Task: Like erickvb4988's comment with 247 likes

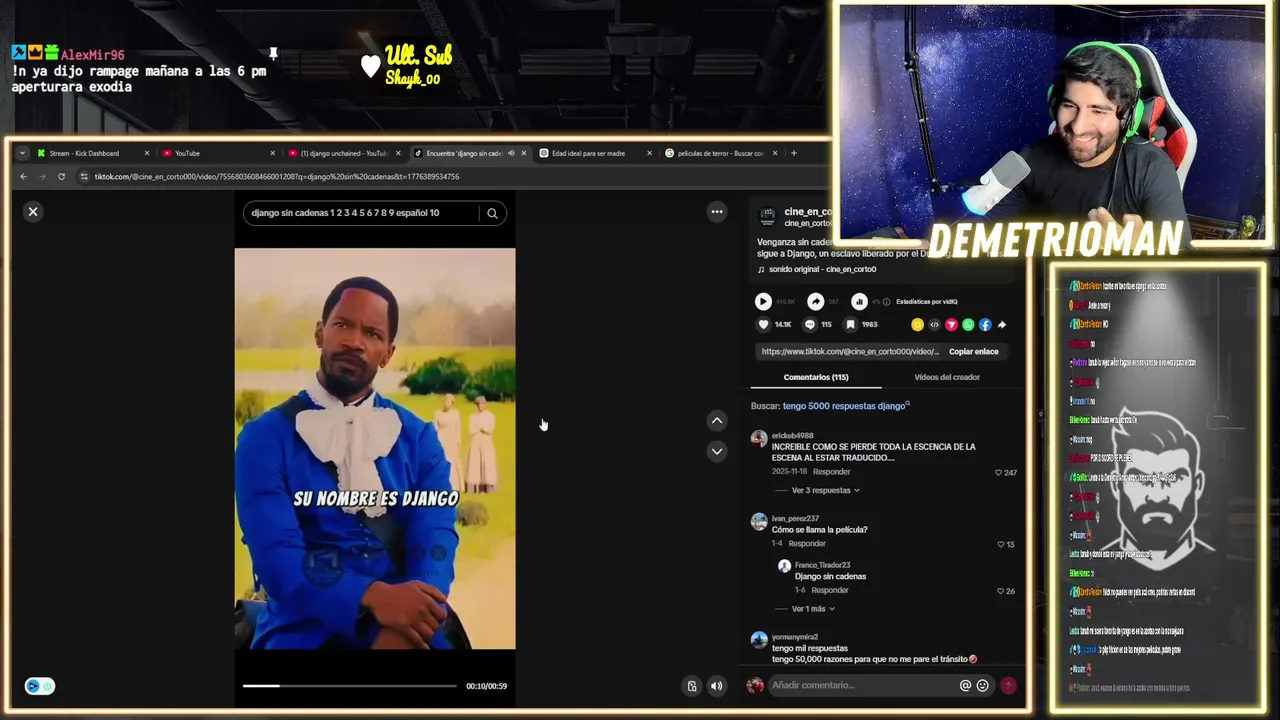Action: (x=998, y=473)
